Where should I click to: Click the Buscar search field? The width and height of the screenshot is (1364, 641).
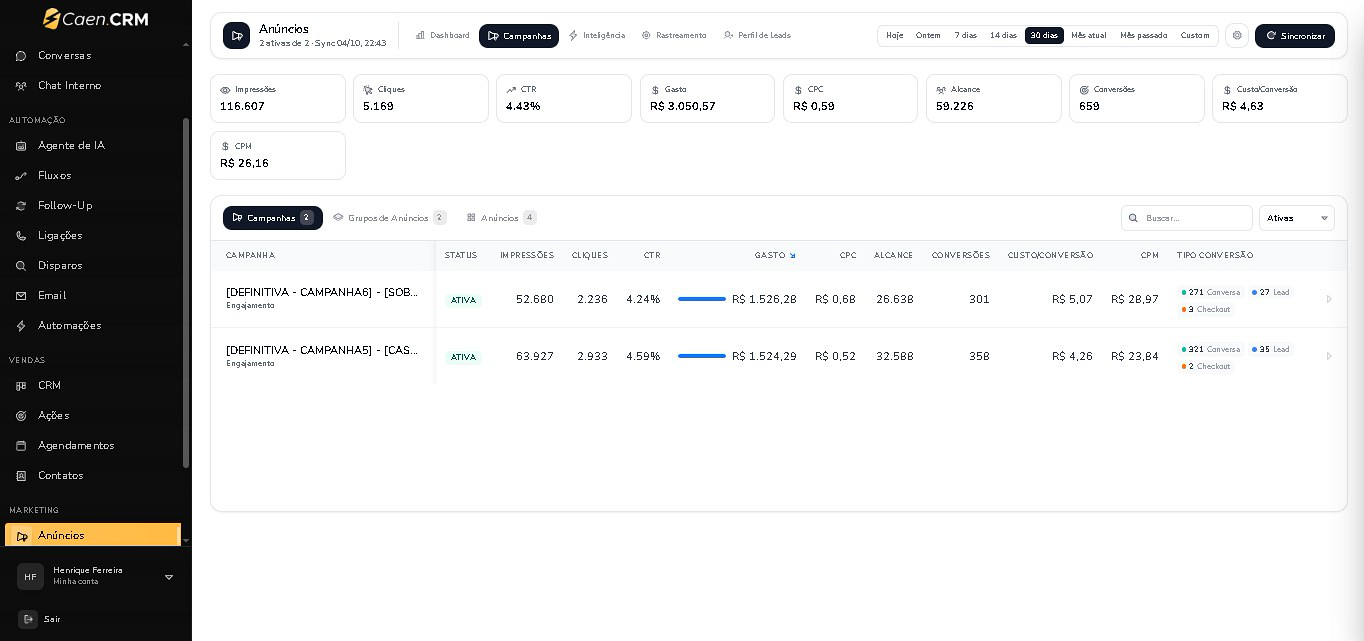(1187, 218)
